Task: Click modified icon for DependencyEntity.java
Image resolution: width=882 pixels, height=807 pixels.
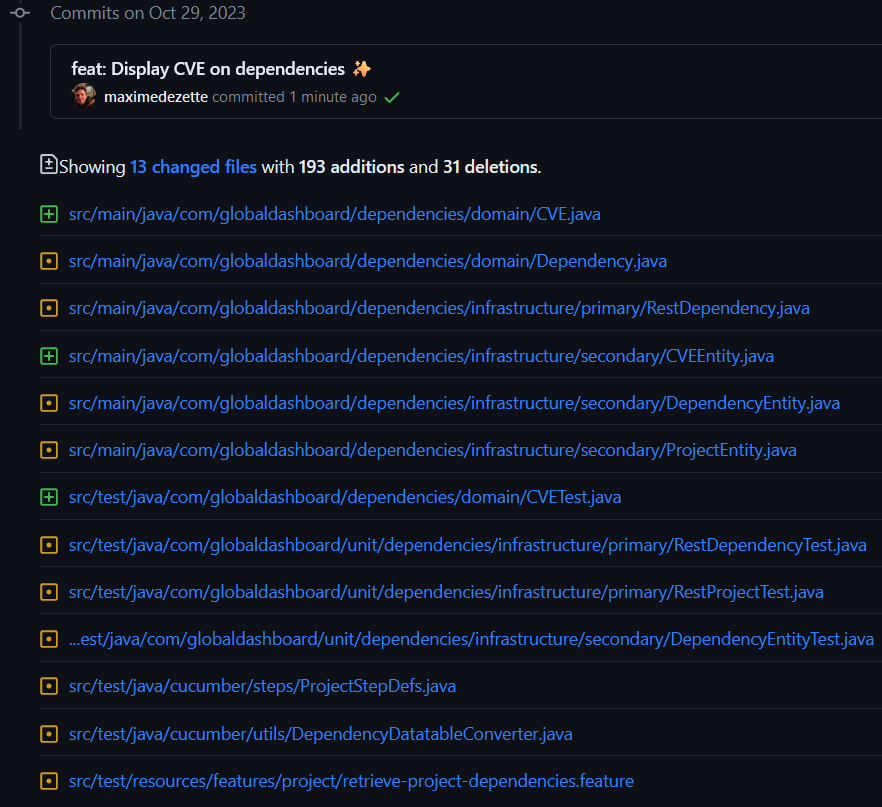Action: point(49,403)
